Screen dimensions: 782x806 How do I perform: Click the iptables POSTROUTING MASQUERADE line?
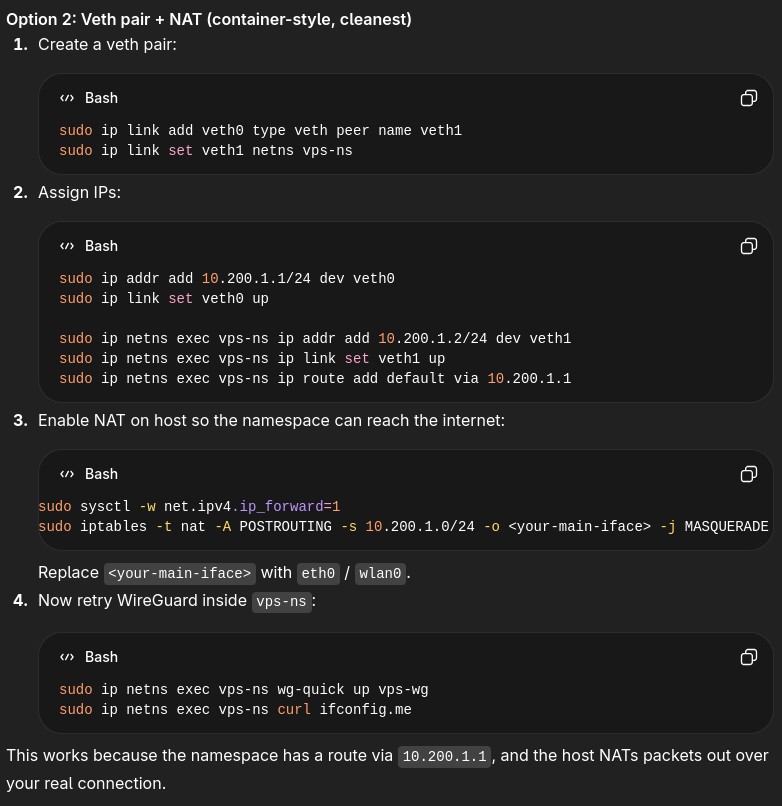pyautogui.click(x=403, y=527)
